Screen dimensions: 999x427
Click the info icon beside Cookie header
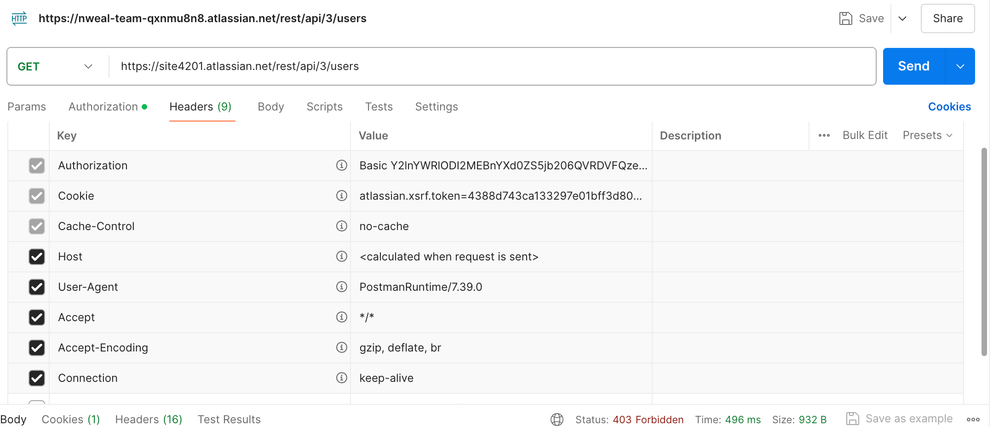pyautogui.click(x=341, y=196)
